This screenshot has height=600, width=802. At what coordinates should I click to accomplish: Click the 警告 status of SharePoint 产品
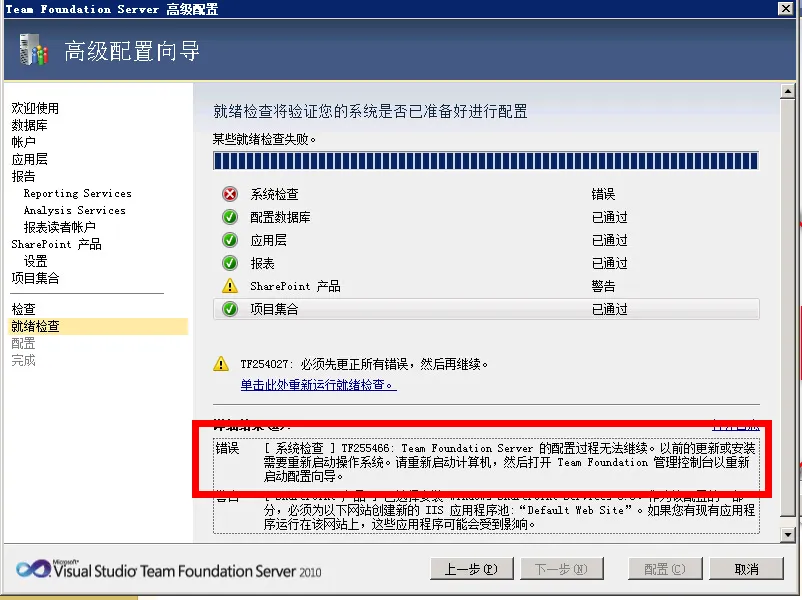coord(603,286)
